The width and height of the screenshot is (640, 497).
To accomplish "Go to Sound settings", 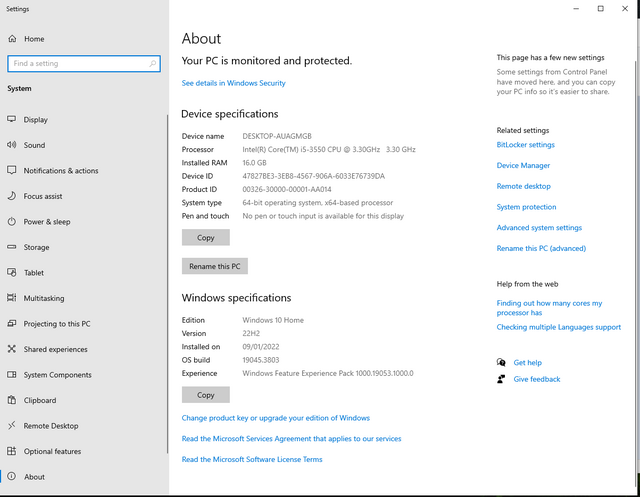I will pos(84,145).
